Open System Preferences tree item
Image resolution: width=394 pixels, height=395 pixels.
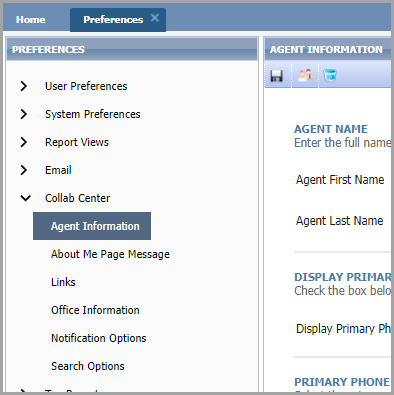93,114
